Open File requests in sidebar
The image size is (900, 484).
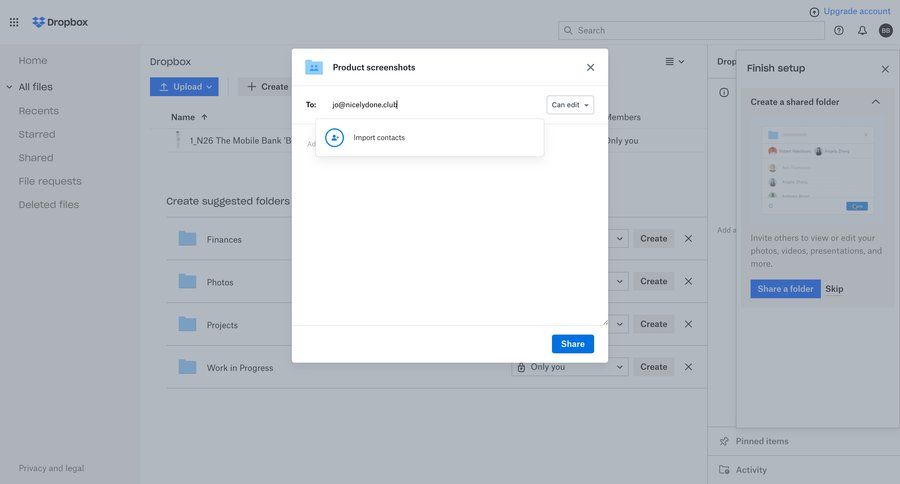pos(50,181)
